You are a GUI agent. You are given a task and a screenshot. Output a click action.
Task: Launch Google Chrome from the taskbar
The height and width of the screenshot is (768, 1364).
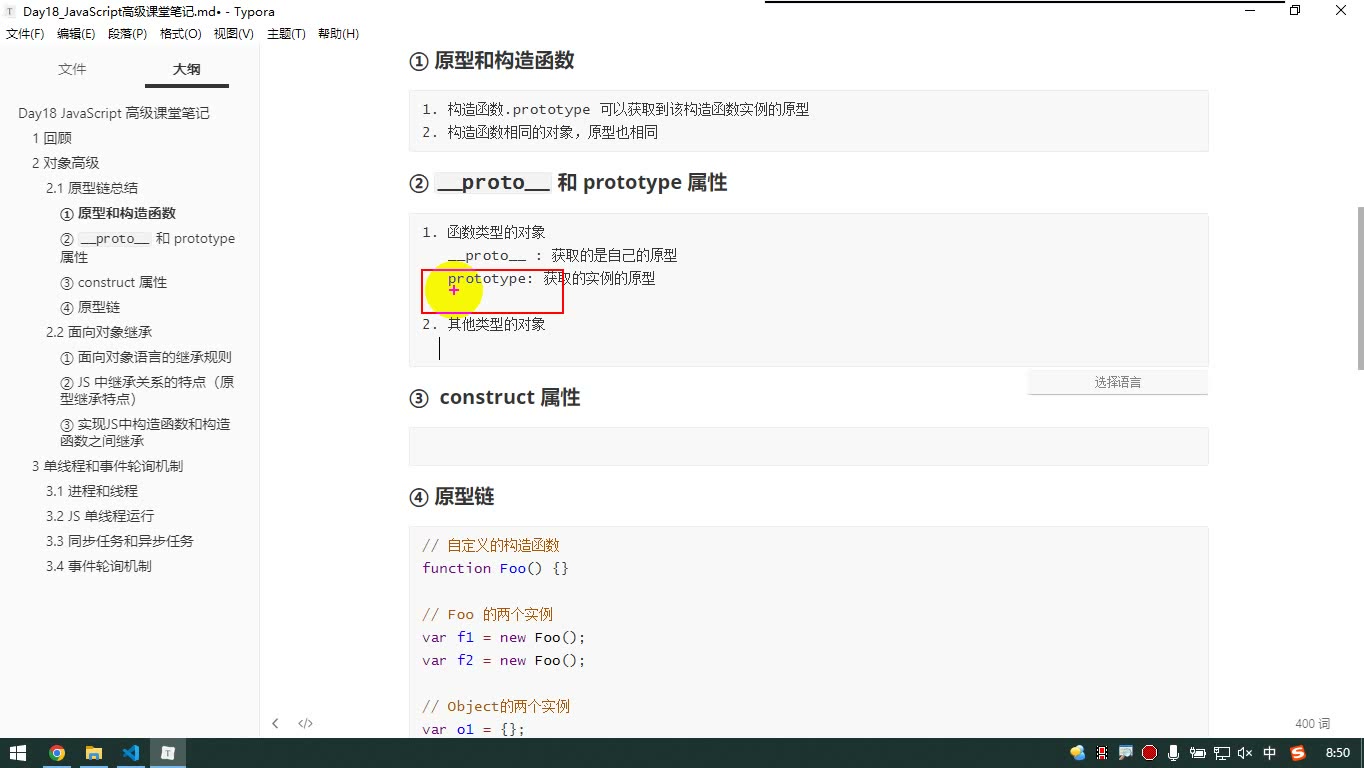[x=56, y=753]
